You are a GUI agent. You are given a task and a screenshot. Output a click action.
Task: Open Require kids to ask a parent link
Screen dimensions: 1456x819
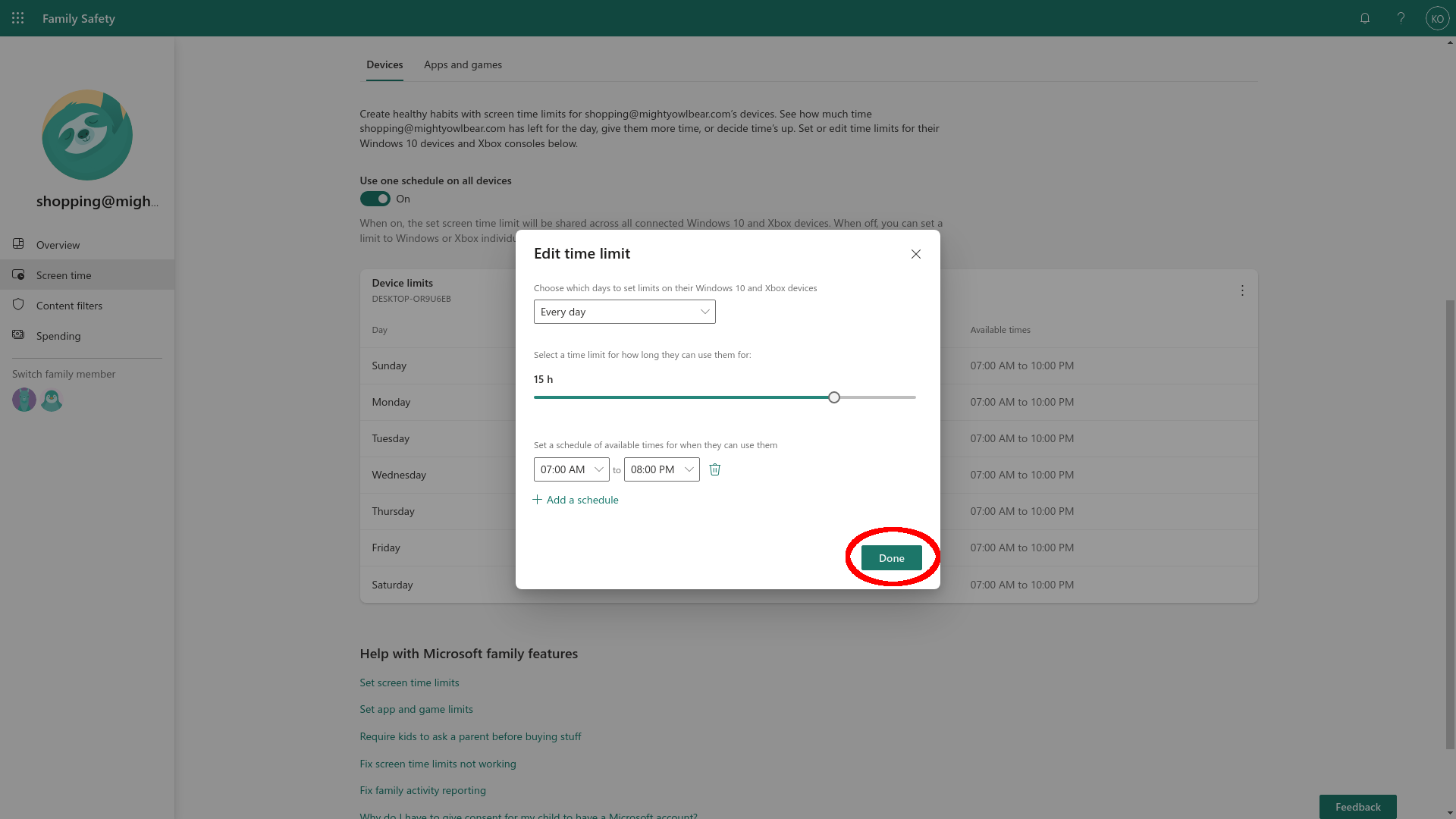coord(470,736)
